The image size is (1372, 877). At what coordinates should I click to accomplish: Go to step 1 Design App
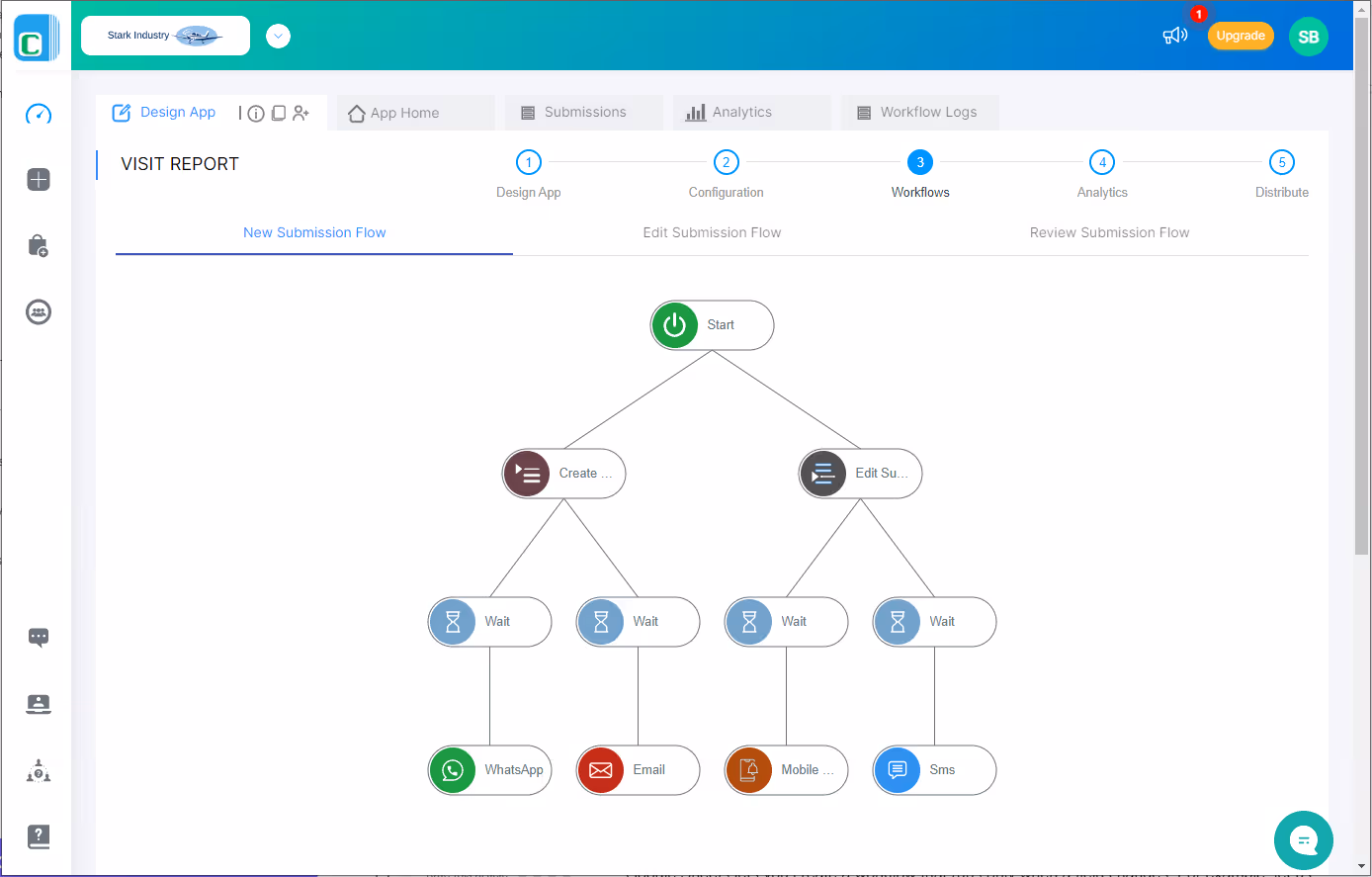click(529, 162)
